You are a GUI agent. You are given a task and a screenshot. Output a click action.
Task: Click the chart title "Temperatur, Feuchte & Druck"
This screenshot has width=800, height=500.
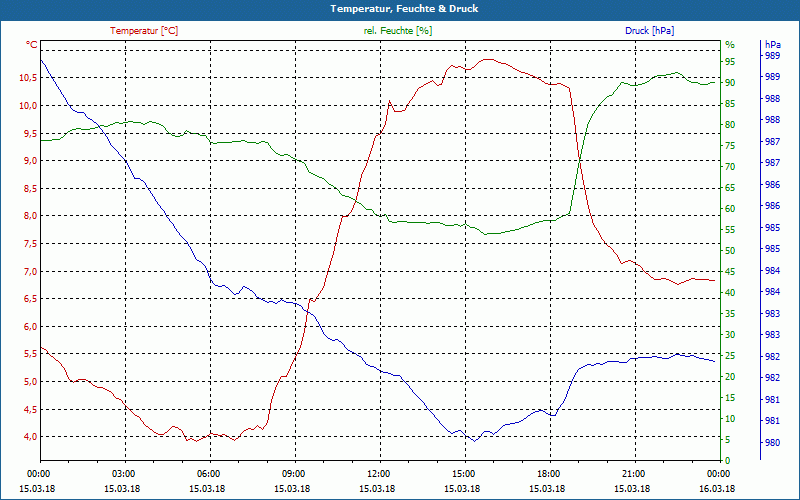tap(404, 9)
